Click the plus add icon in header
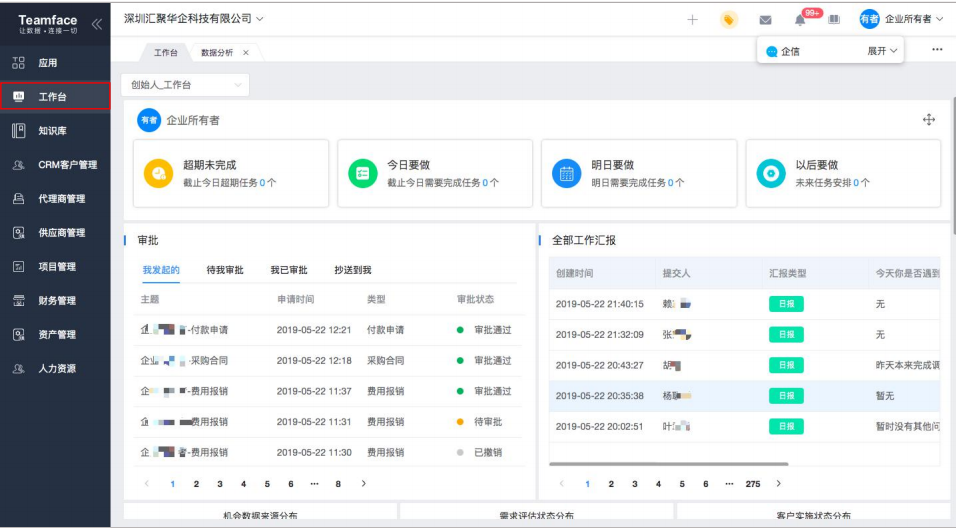The height and width of the screenshot is (528, 956). pyautogui.click(x=692, y=20)
